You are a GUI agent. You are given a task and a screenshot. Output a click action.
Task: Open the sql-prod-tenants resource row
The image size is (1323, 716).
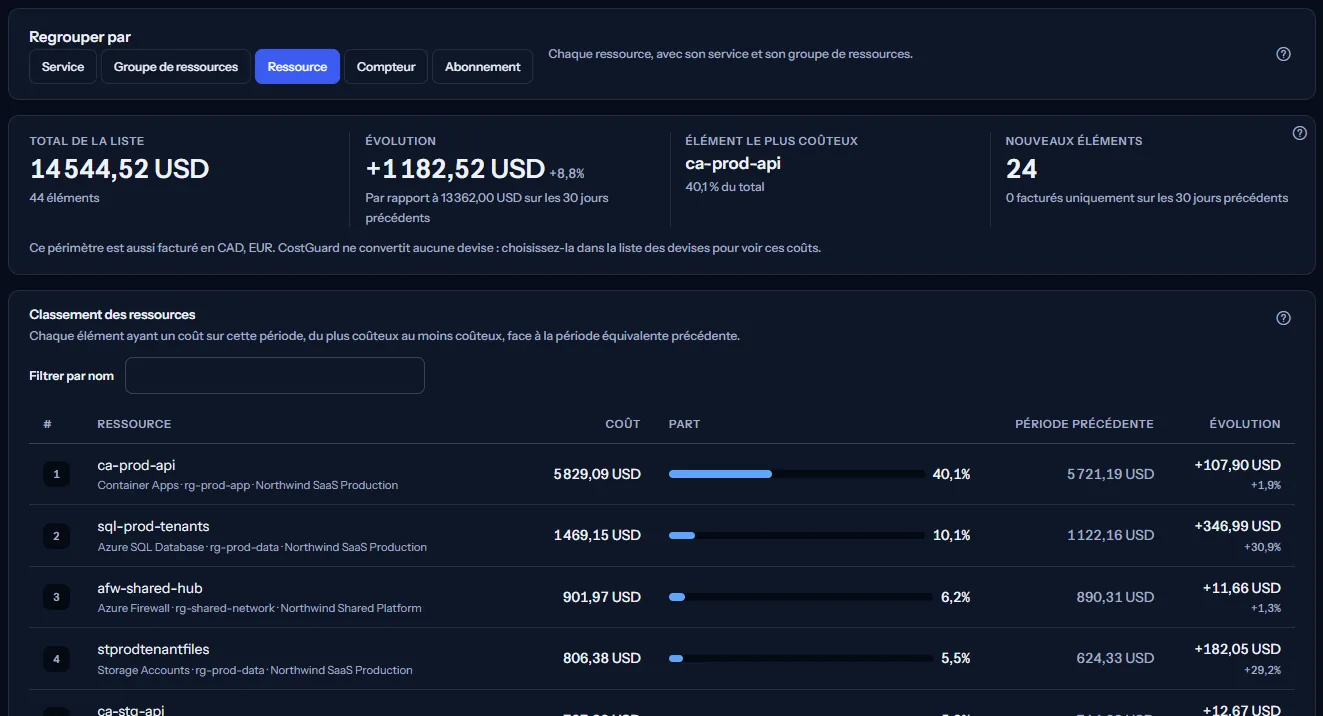click(662, 536)
